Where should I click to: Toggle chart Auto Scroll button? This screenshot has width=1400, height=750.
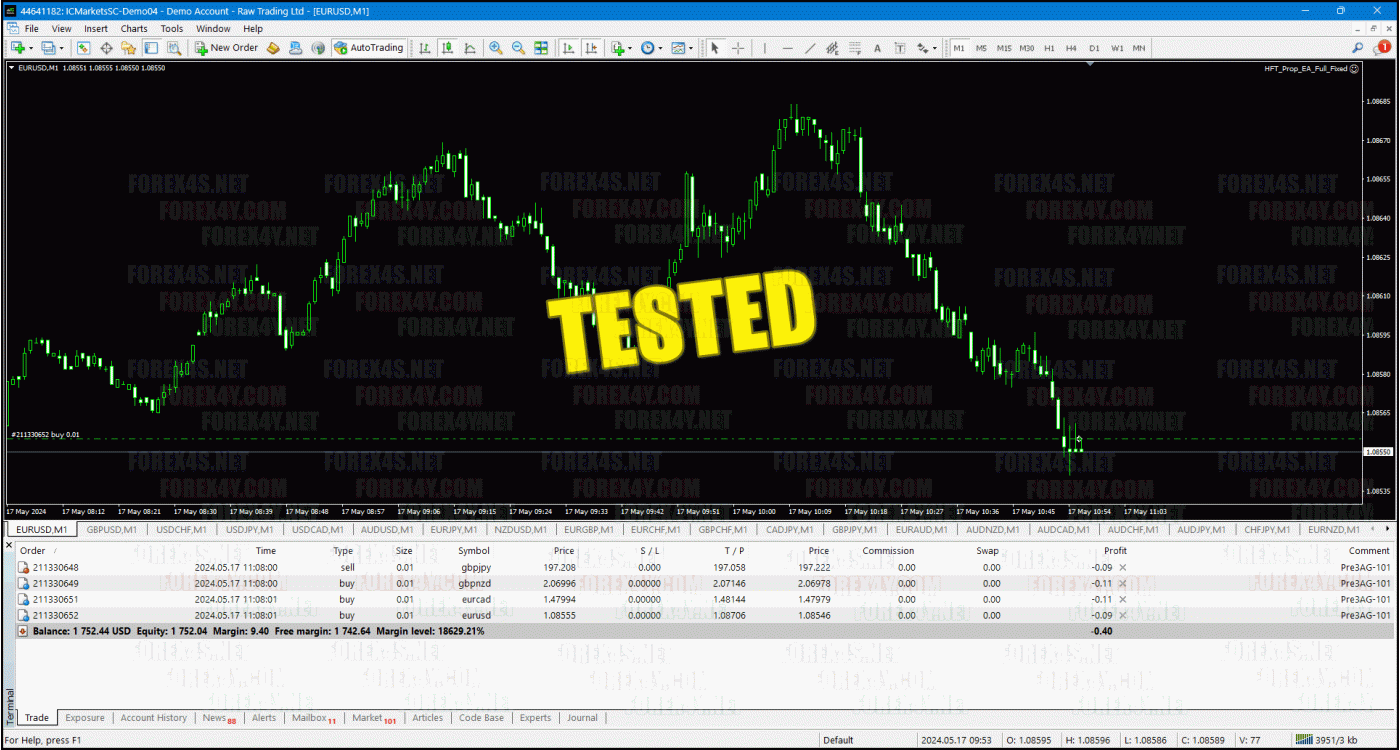tap(568, 48)
